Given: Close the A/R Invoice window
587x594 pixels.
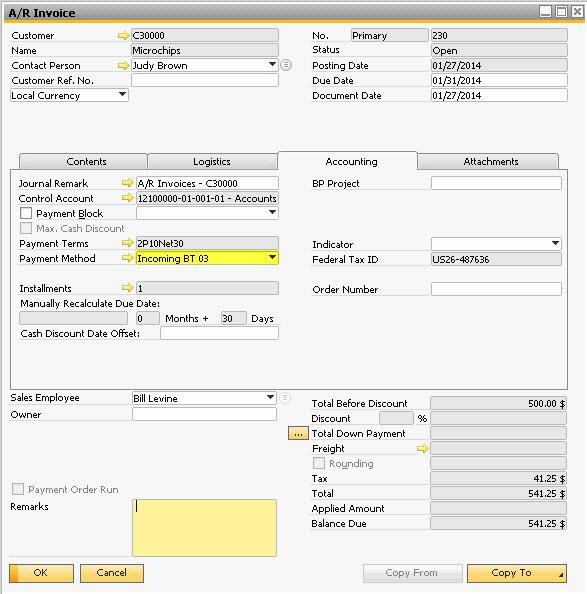Looking at the screenshot, I should click(x=577, y=12).
